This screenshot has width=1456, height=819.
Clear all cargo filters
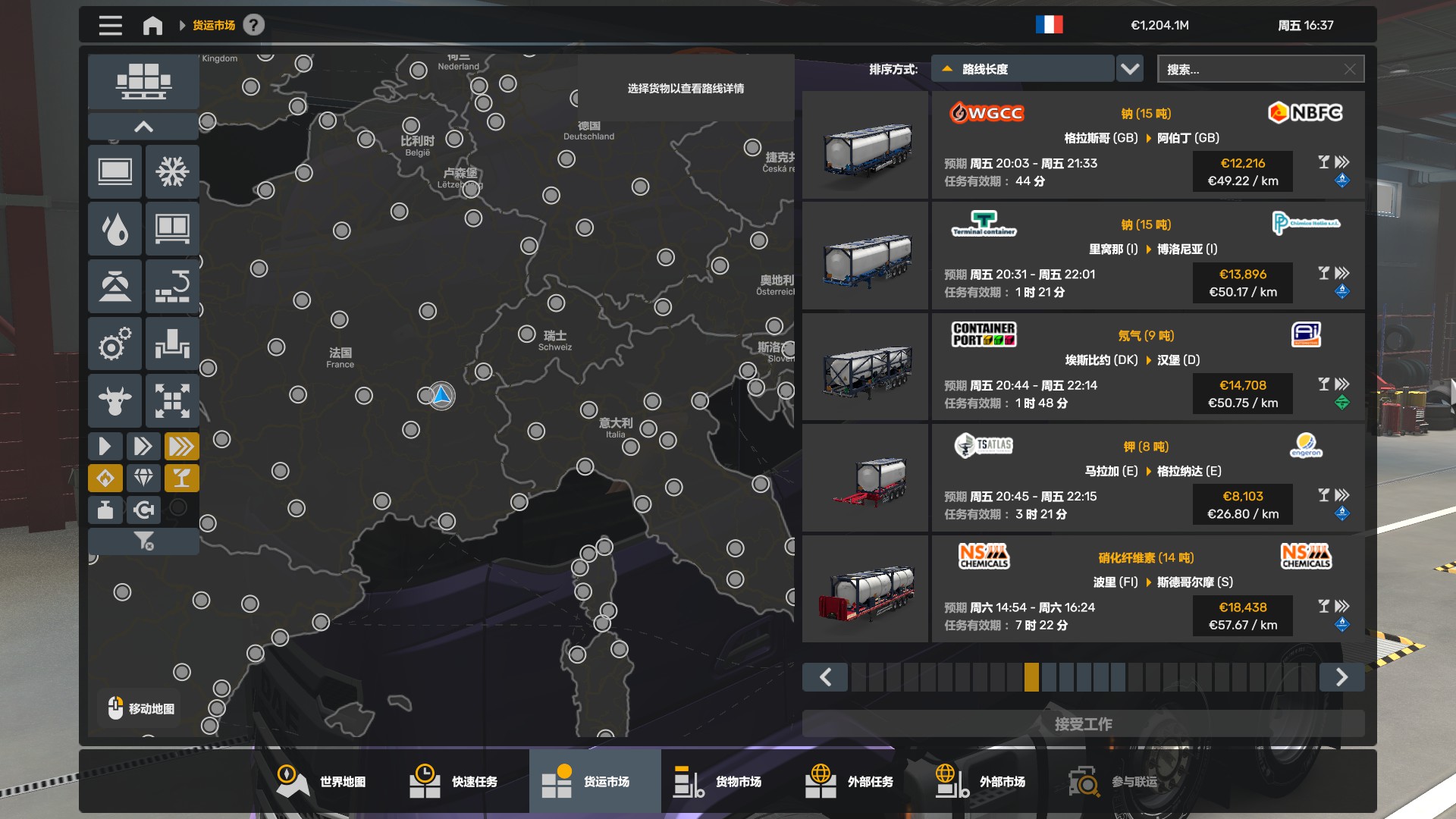[143, 541]
